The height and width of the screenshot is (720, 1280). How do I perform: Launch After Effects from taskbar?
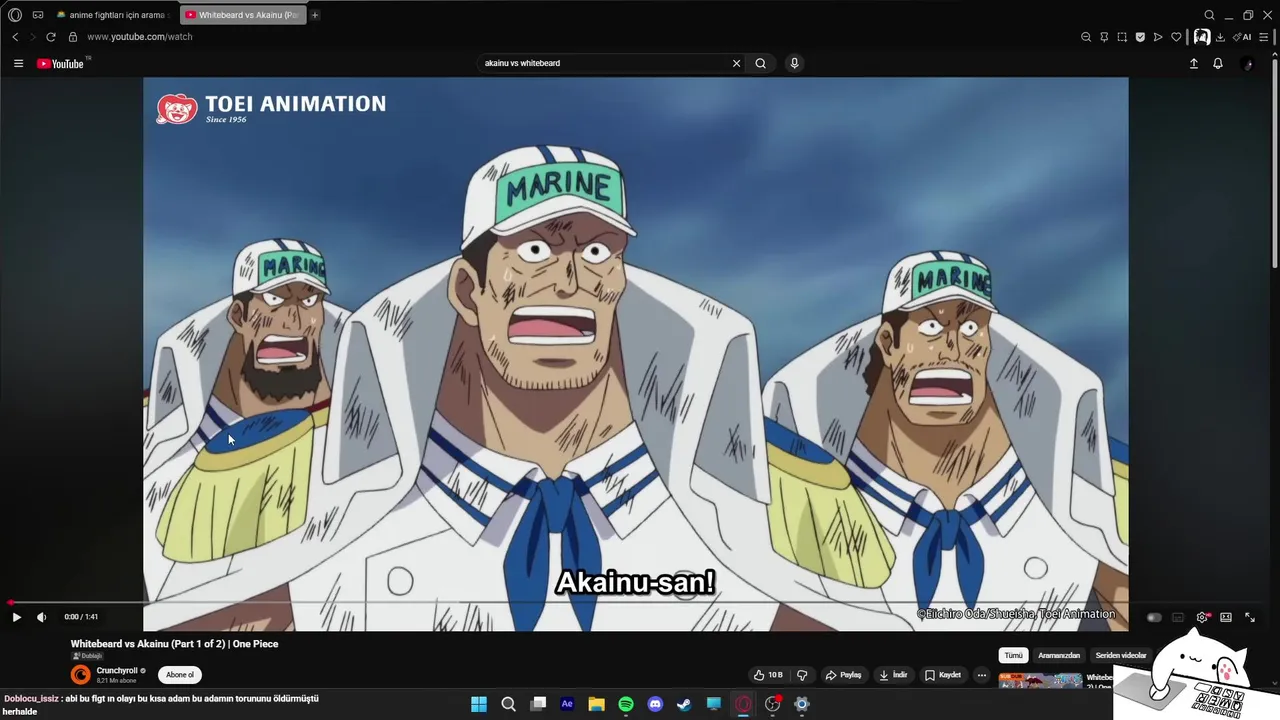pyautogui.click(x=567, y=704)
